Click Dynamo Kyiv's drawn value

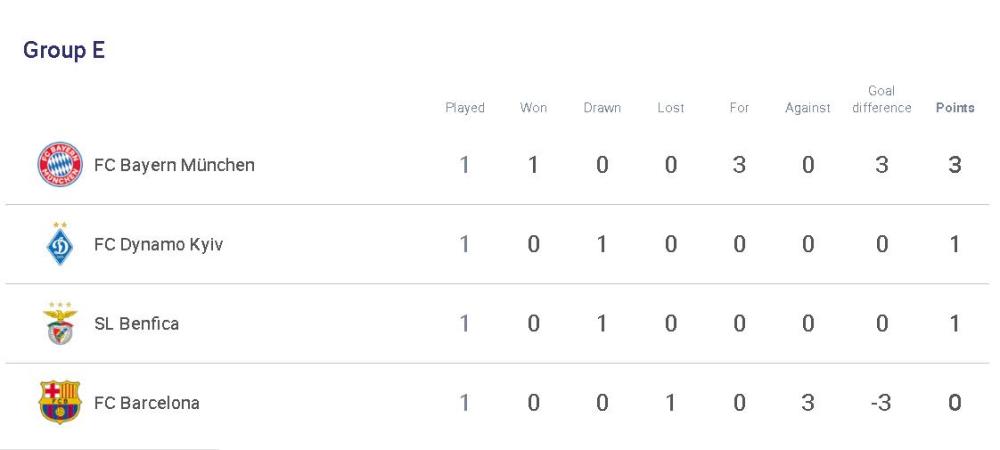(x=601, y=244)
